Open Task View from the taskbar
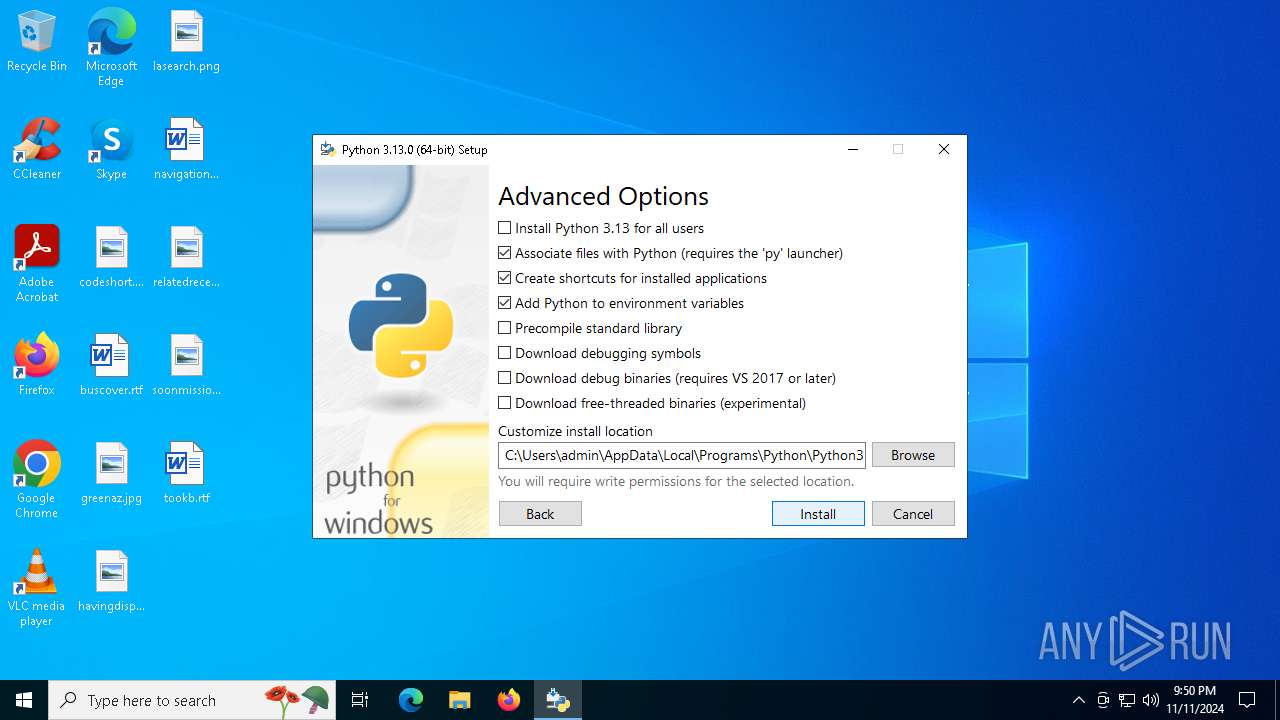This screenshot has width=1280, height=720. (360, 700)
